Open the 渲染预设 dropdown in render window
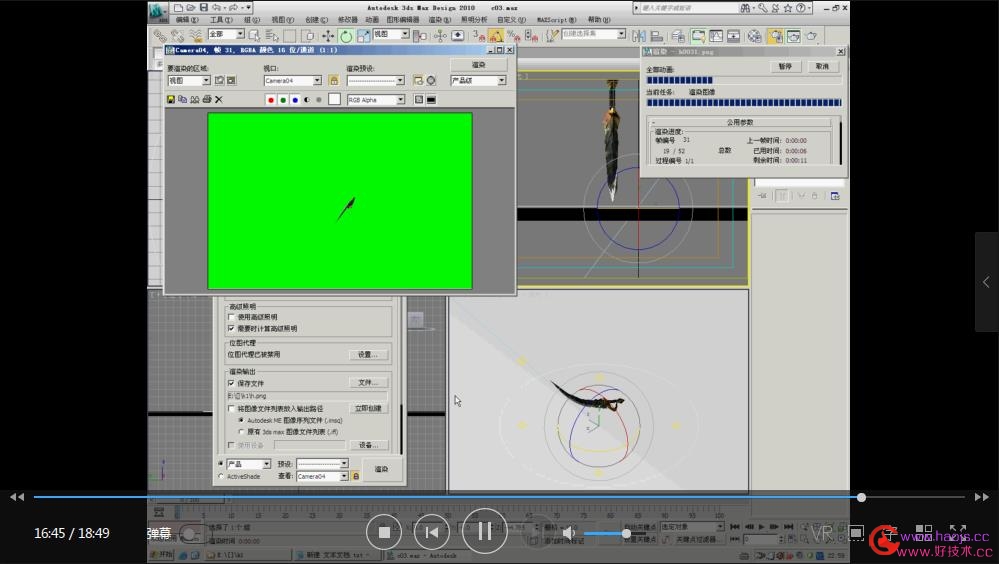The image size is (999, 564). (375, 80)
